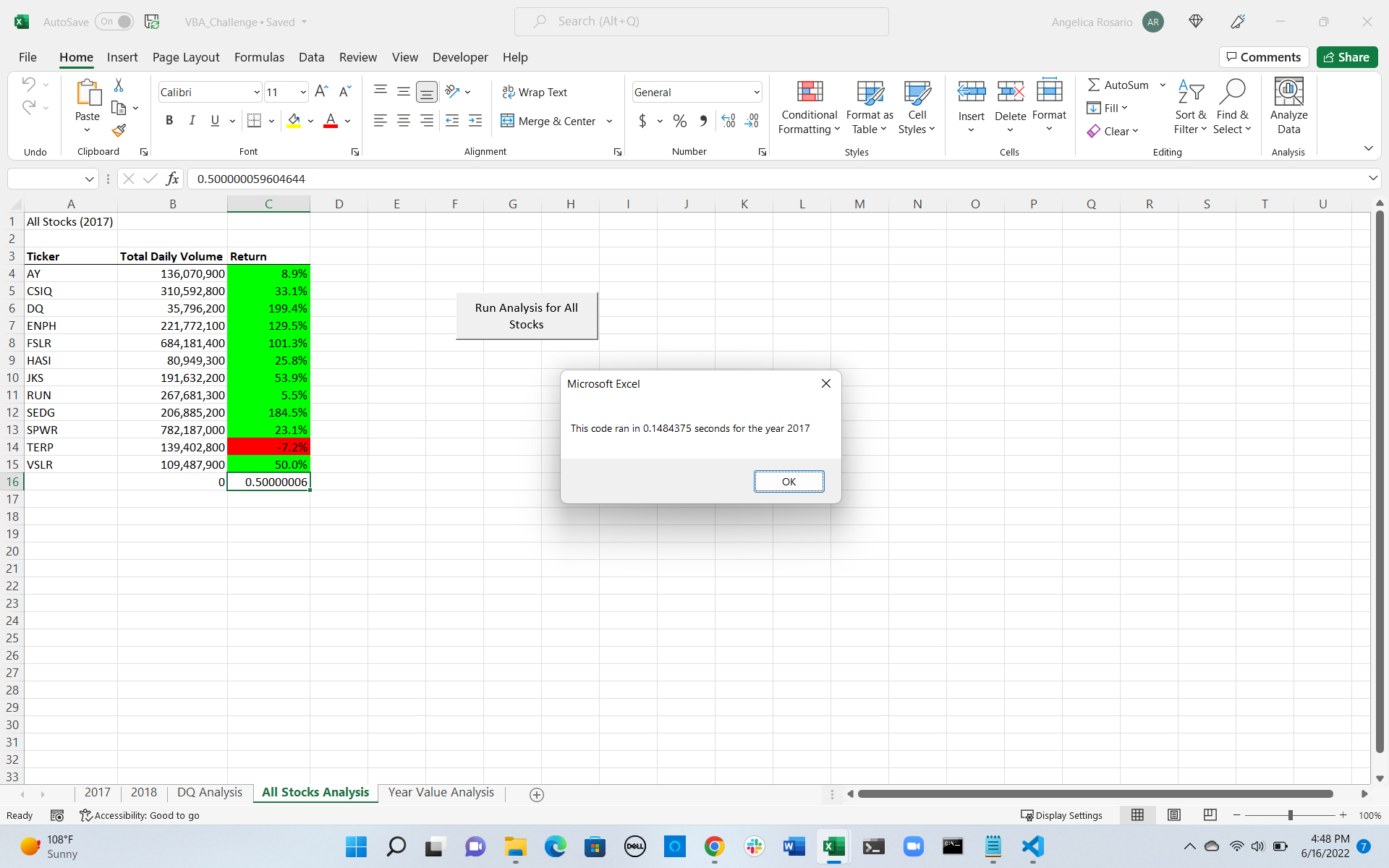Click the Cut scissors icon
The height and width of the screenshot is (868, 1389).
pyautogui.click(x=119, y=86)
